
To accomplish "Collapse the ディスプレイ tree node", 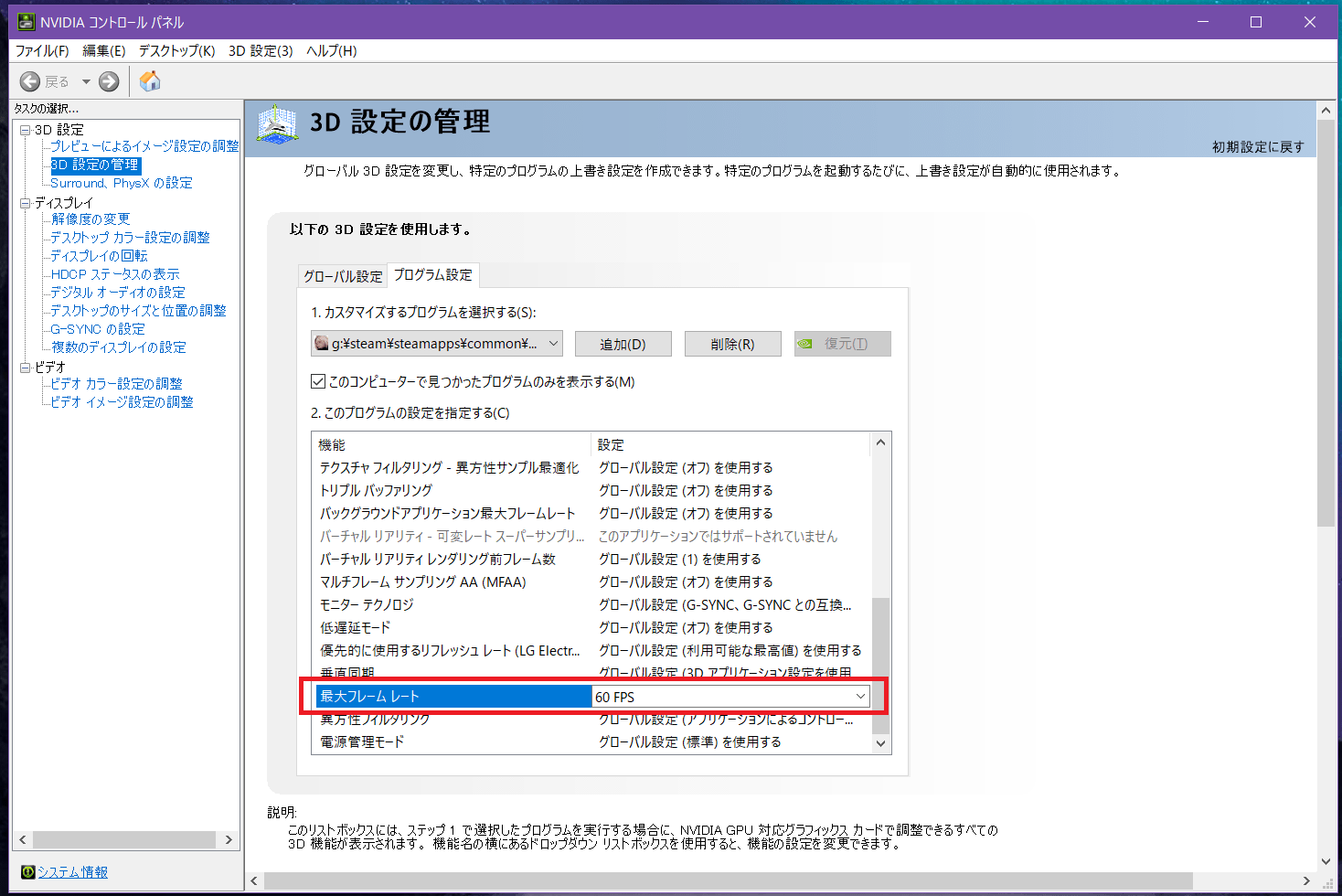I will pyautogui.click(x=26, y=203).
